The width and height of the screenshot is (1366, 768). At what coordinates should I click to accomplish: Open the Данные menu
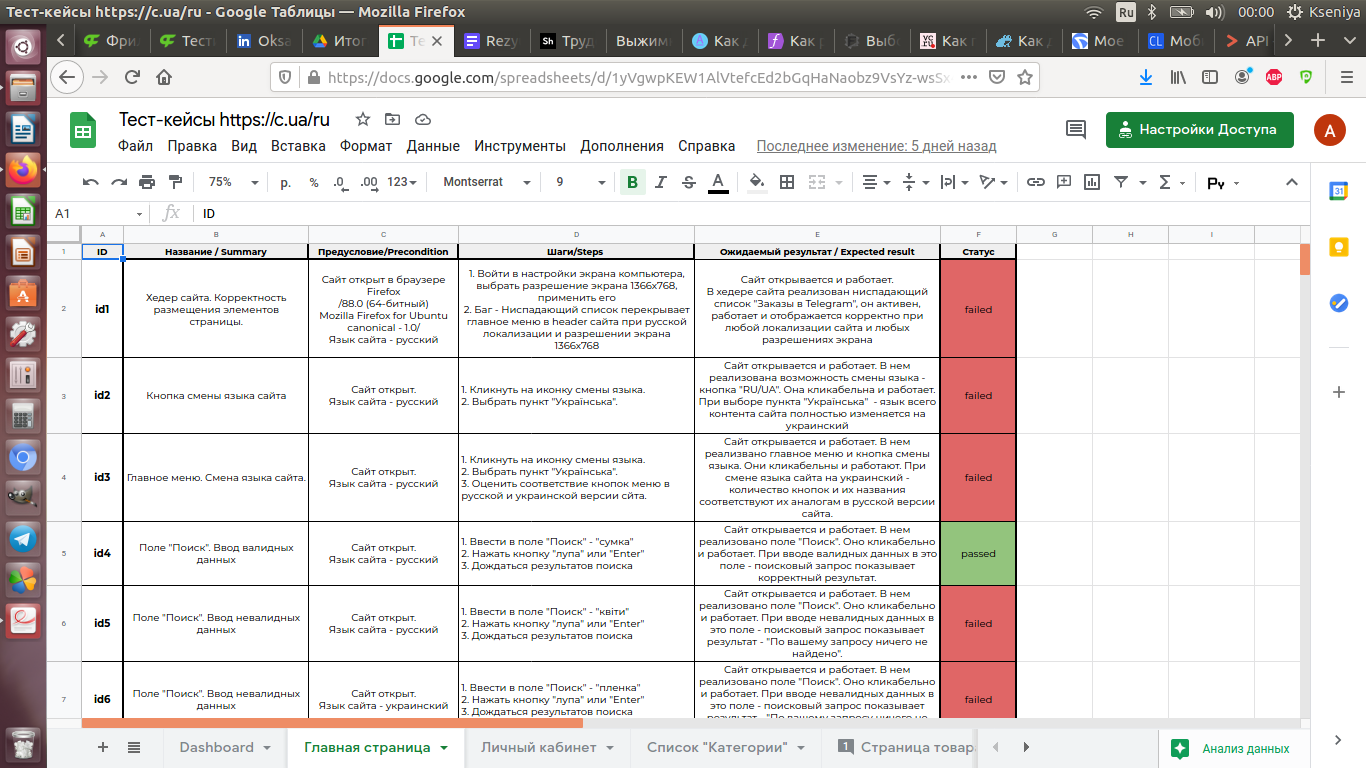pyautogui.click(x=433, y=146)
